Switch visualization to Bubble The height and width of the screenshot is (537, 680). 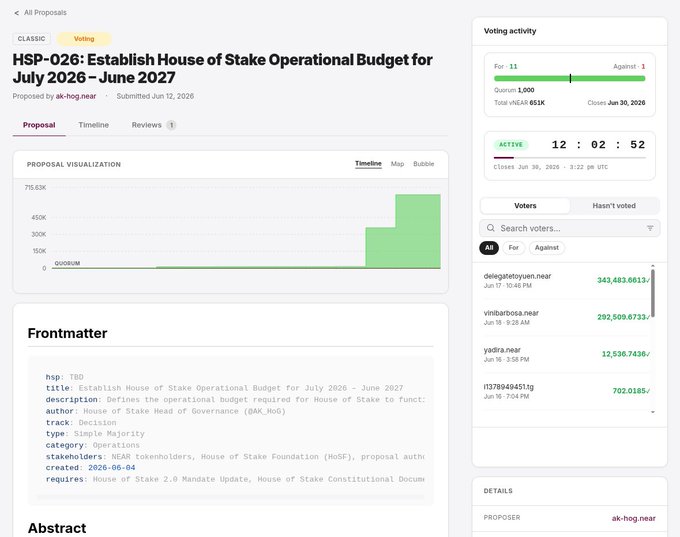click(423, 164)
